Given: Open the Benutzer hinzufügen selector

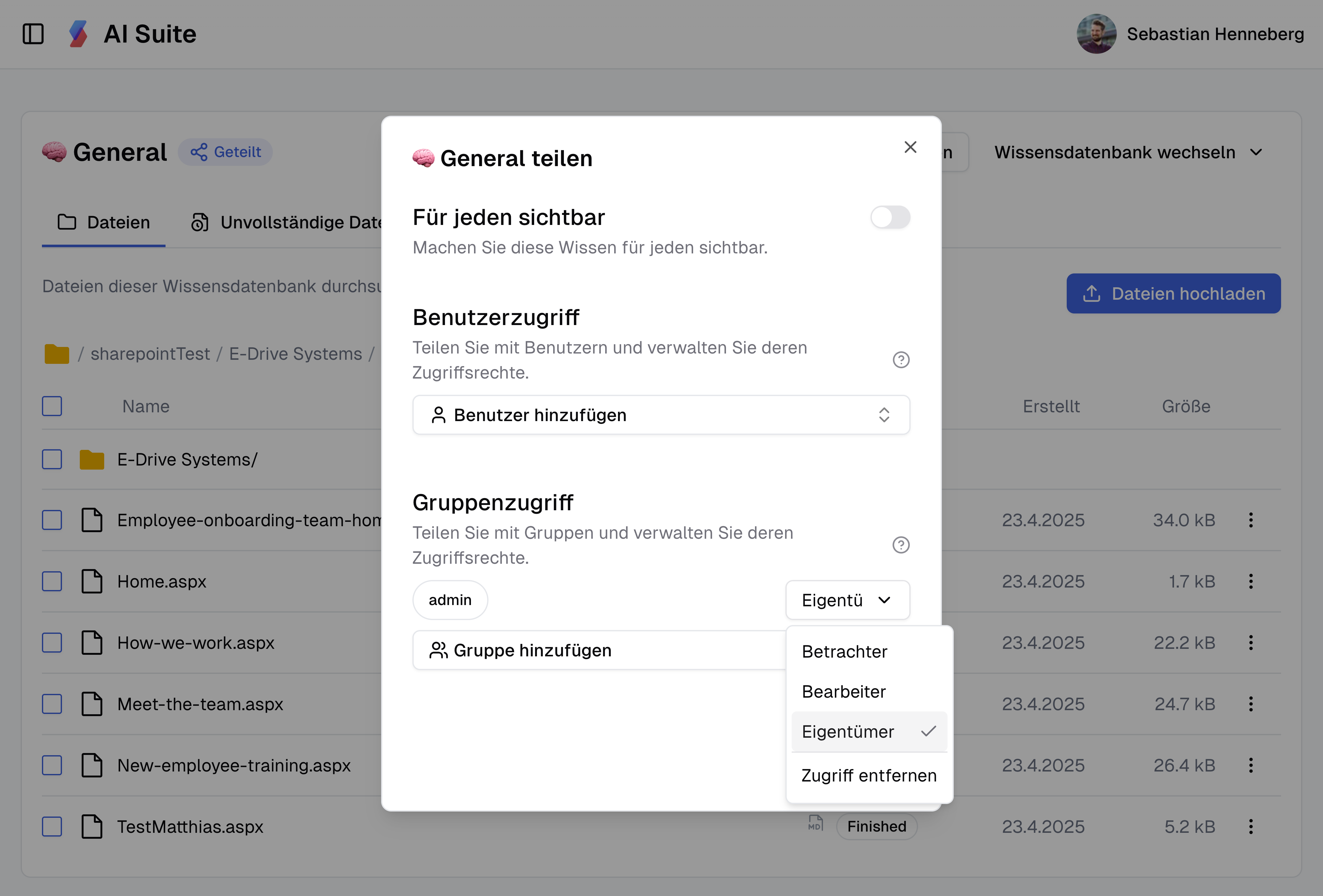Looking at the screenshot, I should click(660, 415).
